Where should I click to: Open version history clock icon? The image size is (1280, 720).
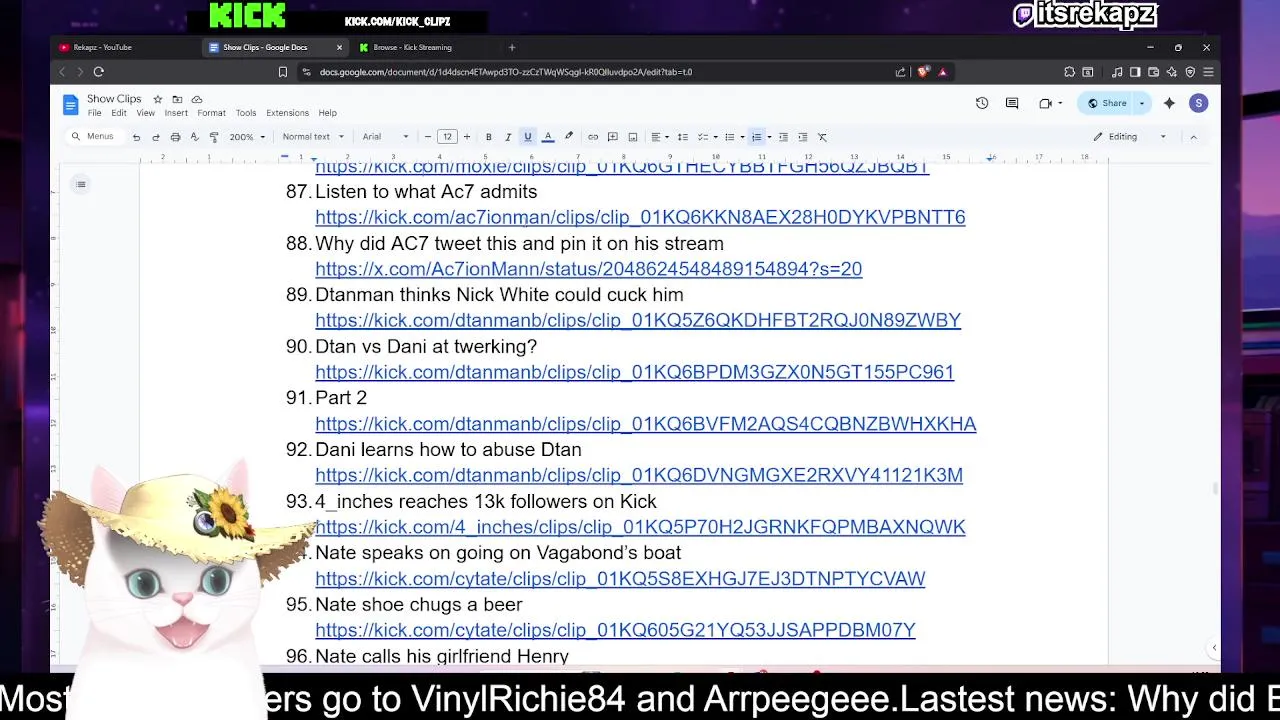point(982,103)
